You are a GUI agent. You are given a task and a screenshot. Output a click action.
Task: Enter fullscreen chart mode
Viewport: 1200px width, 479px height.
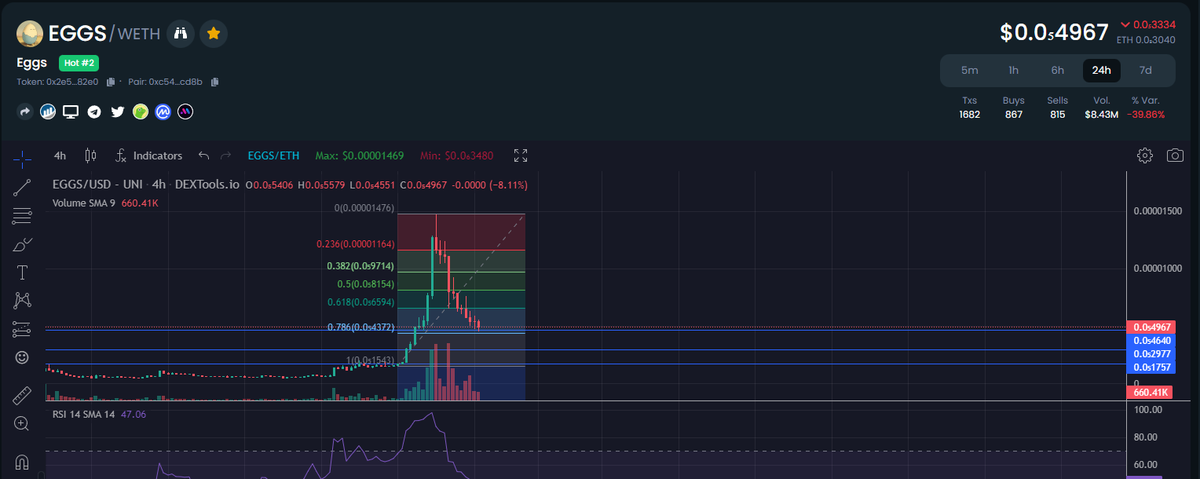[520, 156]
